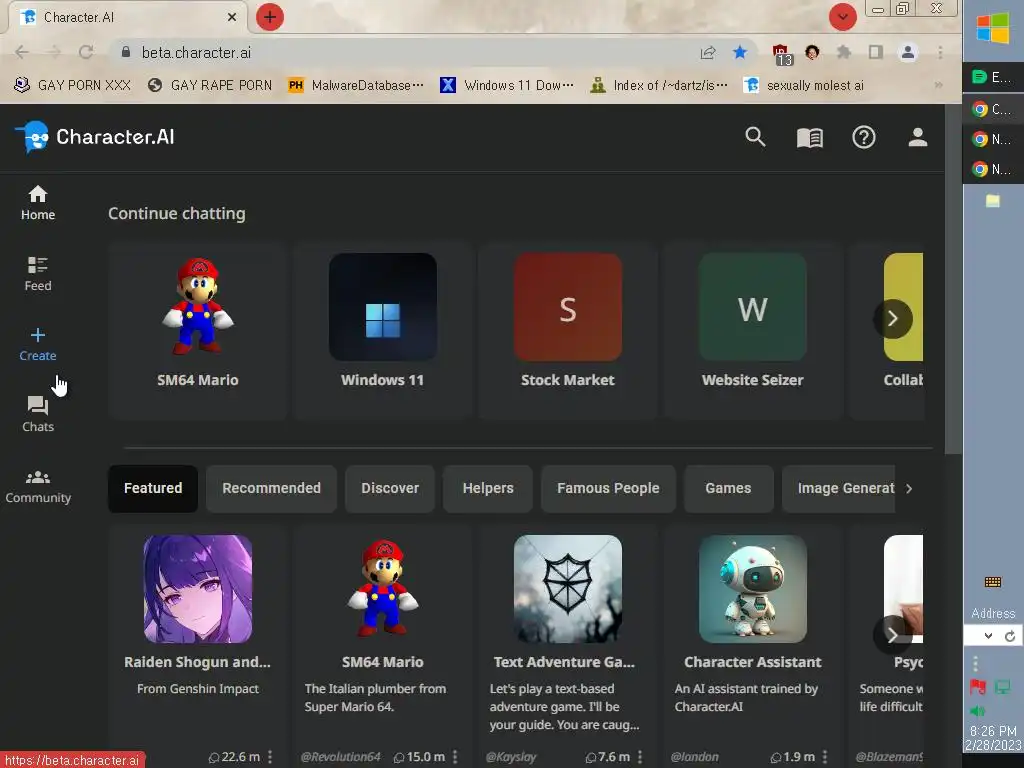Open the MalwareDatabase bookmark
Image resolution: width=1024 pixels, height=768 pixels.
point(356,85)
